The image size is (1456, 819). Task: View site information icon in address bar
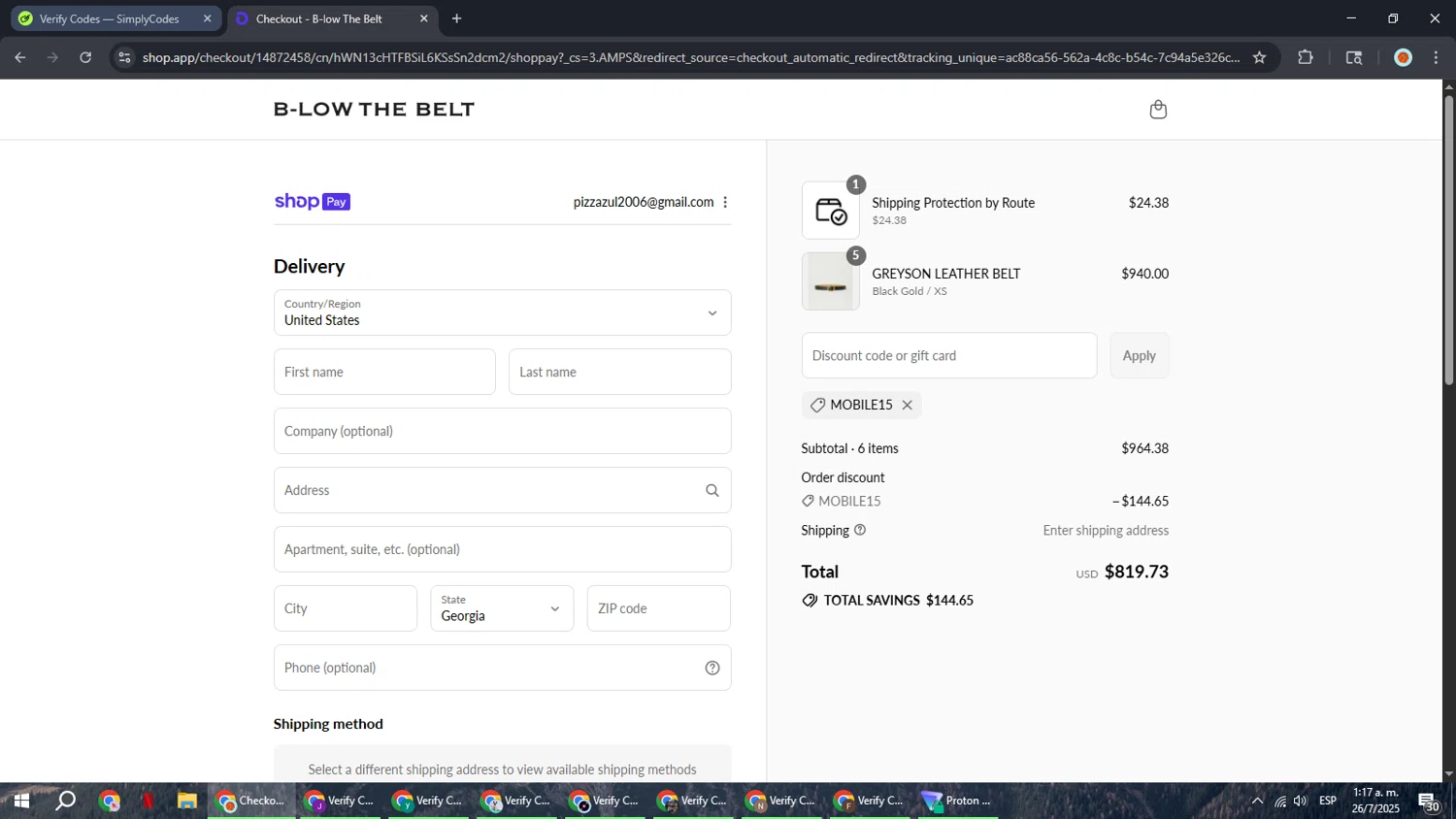tap(123, 57)
